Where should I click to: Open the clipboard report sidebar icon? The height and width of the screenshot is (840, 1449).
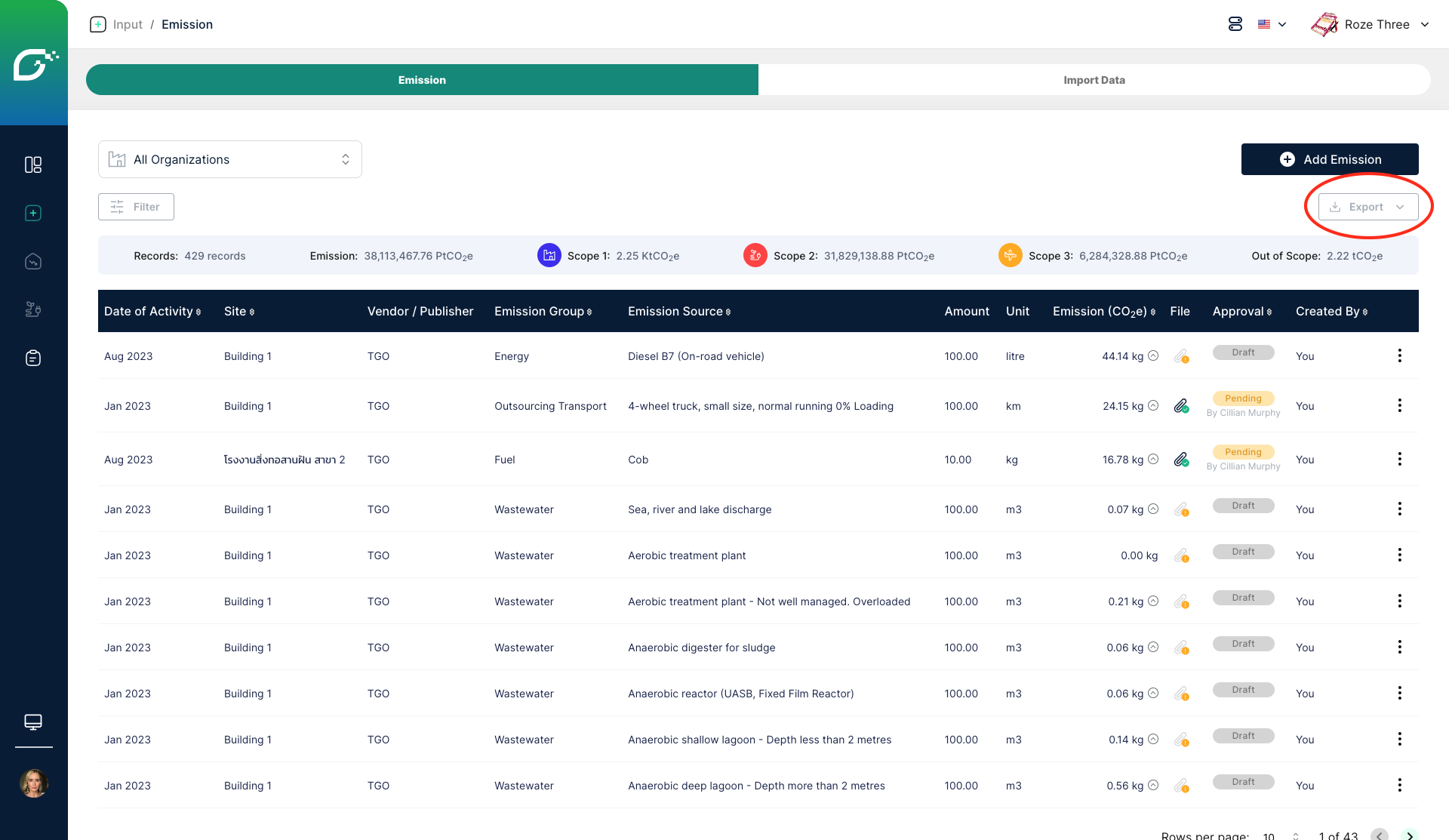click(33, 358)
